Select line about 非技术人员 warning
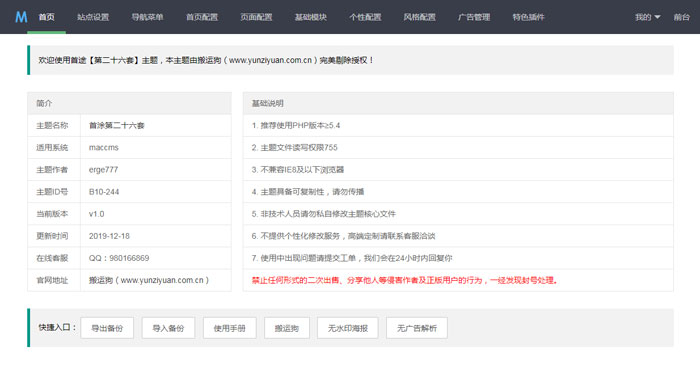 click(324, 214)
